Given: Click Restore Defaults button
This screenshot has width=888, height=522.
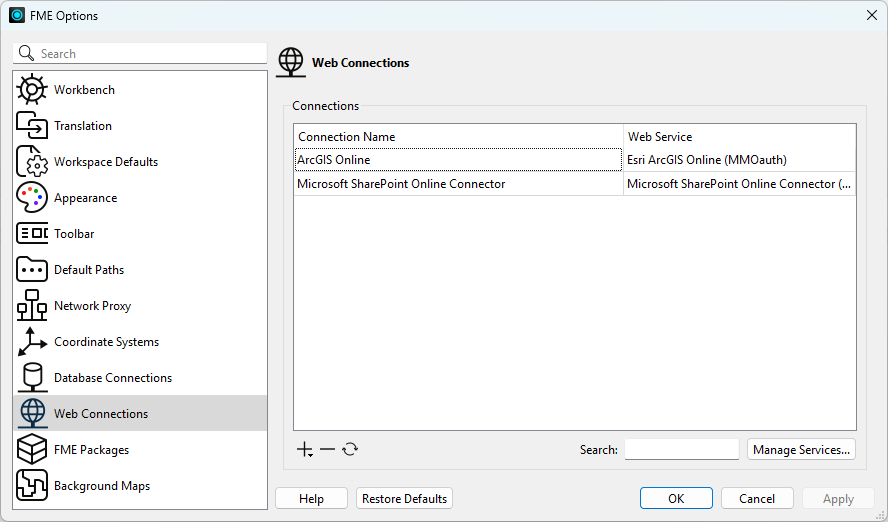Looking at the screenshot, I should [404, 498].
